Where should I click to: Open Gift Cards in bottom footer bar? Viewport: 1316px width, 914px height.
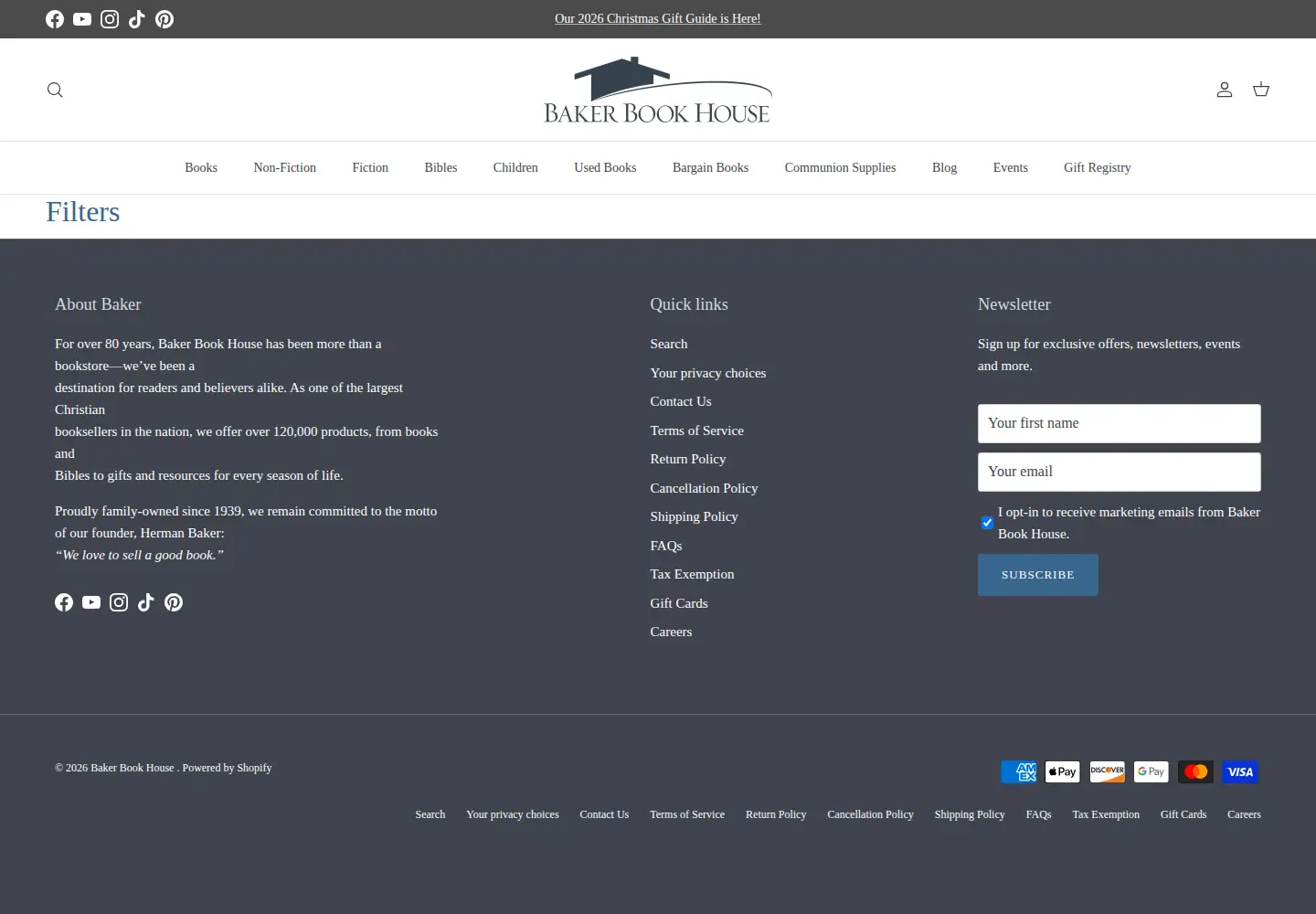pyautogui.click(x=1183, y=814)
